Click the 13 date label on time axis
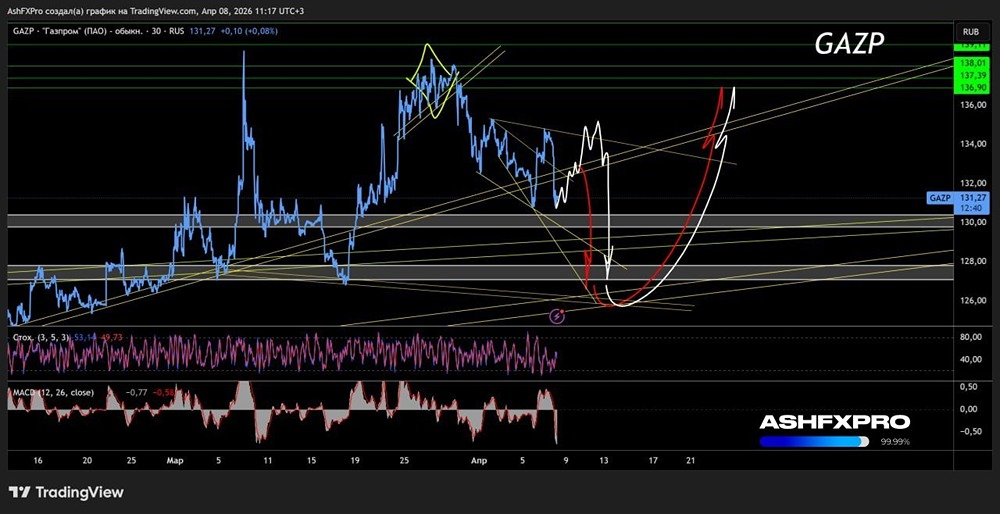Screen dimensions: 1000x514 pyautogui.click(x=605, y=460)
